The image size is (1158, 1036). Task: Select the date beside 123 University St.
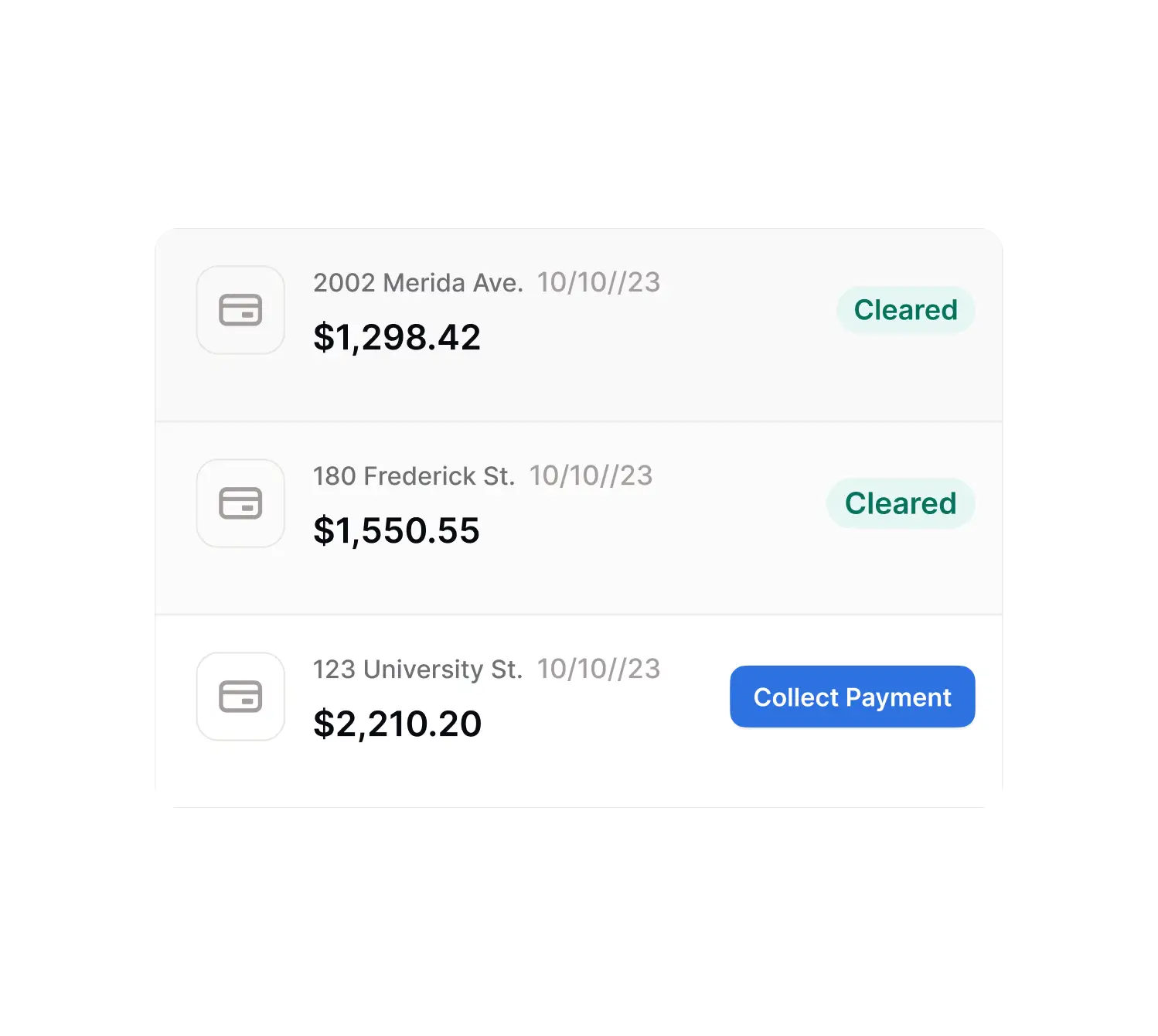(x=600, y=669)
